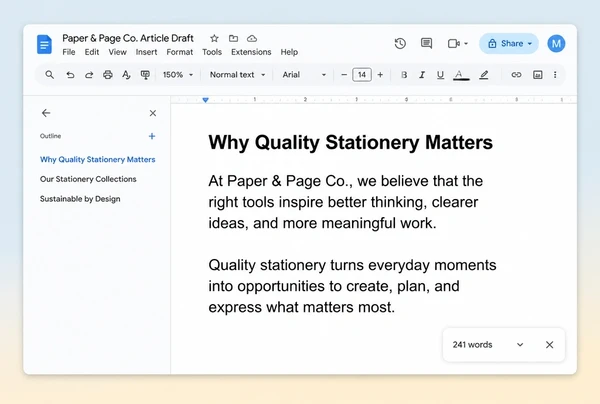Click the paragraph starting At Paper & Page Co.
This screenshot has height=404, width=600.
coord(346,202)
